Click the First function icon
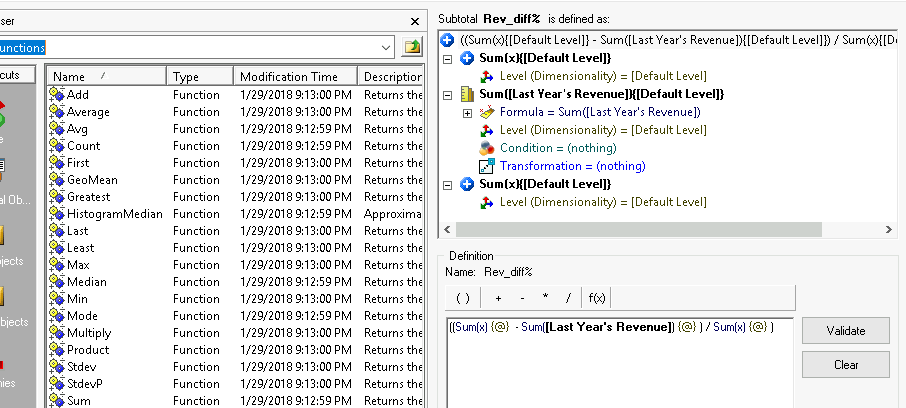Screen dimensions: 906x408 point(57,162)
